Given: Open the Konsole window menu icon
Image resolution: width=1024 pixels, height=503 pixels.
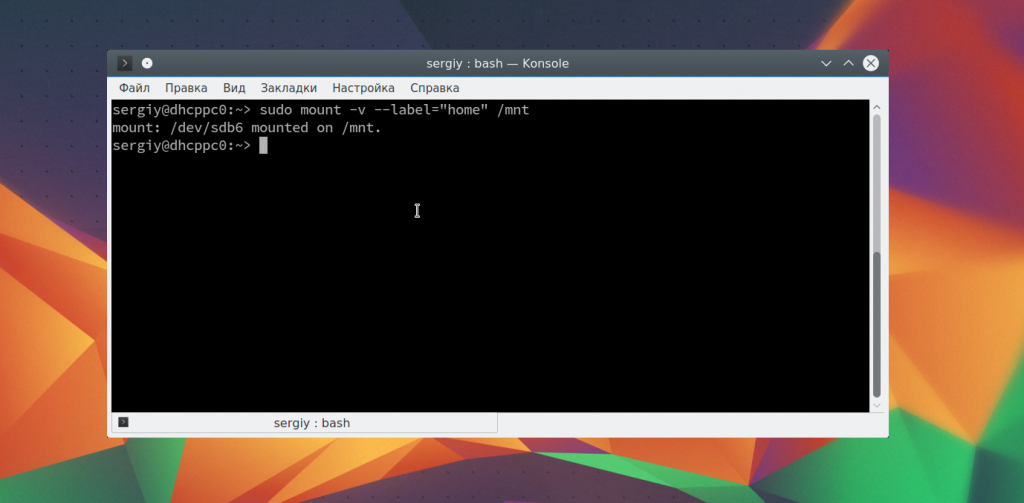Looking at the screenshot, I should tap(125, 63).
